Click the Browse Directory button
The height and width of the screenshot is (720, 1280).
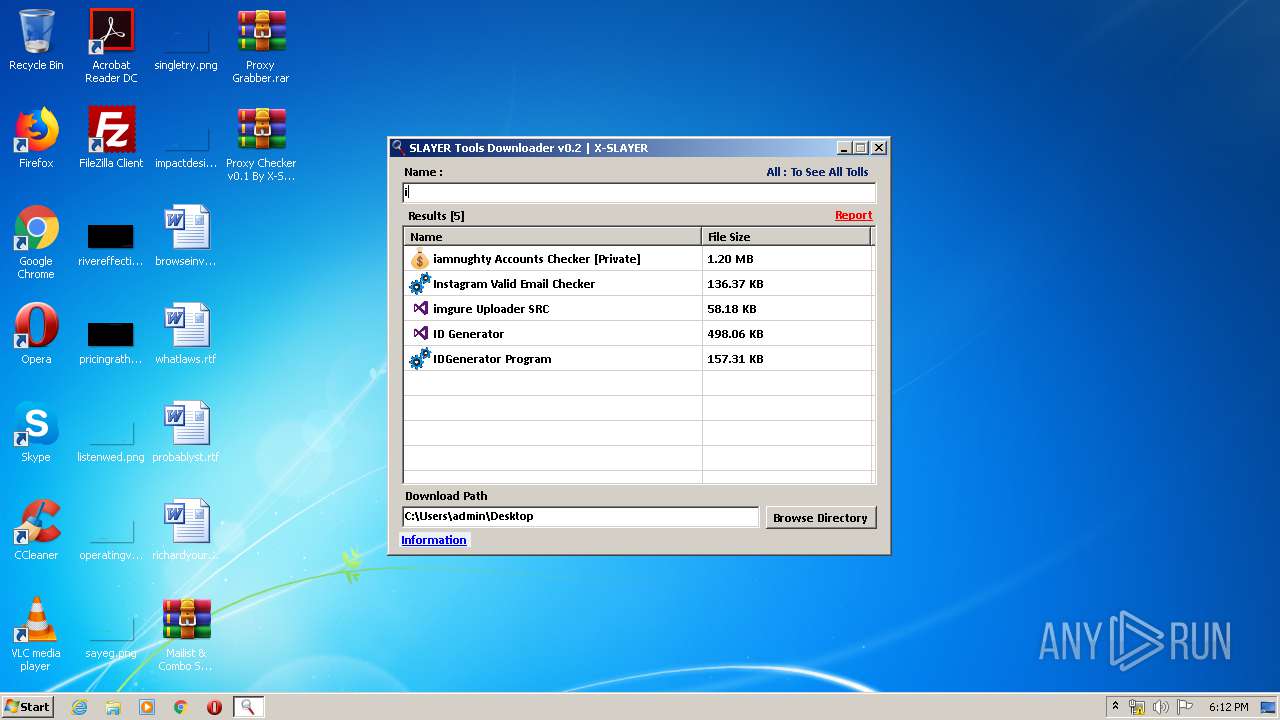820,517
